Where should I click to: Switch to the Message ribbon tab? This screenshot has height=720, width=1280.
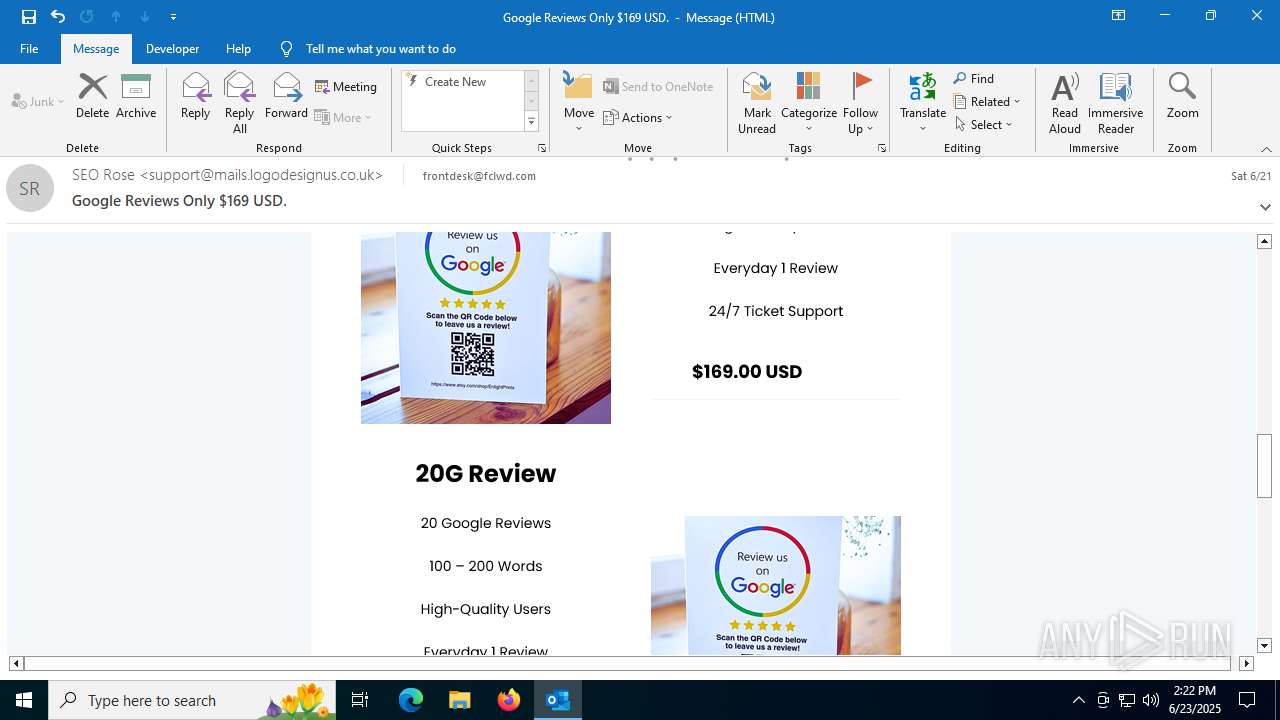pyautogui.click(x=96, y=49)
